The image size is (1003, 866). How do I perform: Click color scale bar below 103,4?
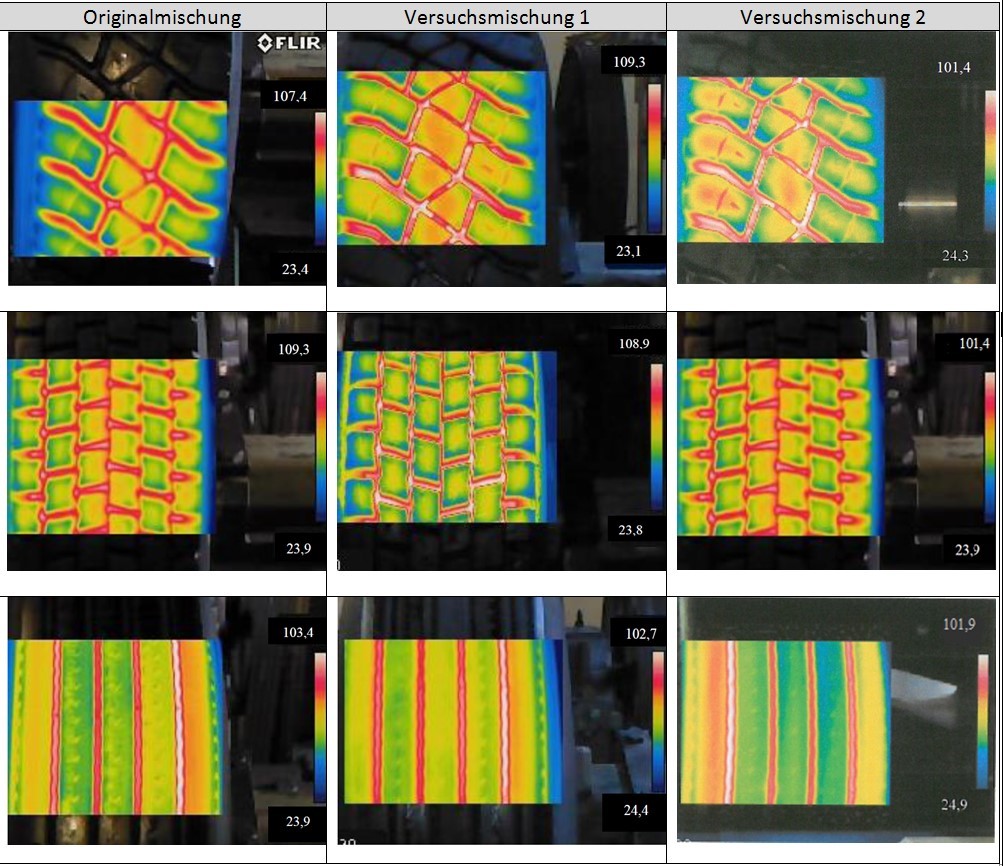pos(320,727)
